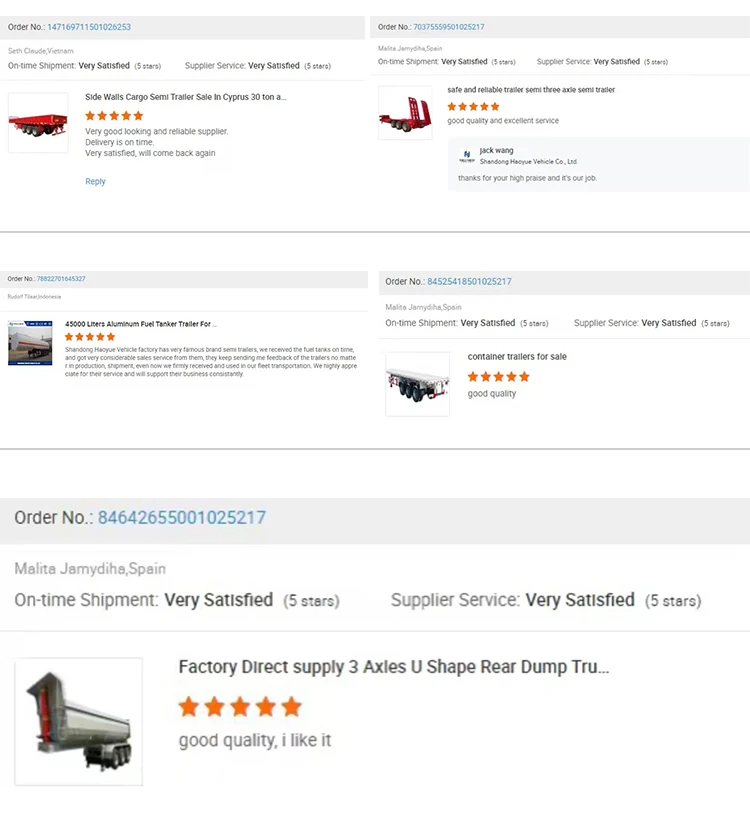Open Side Walls Cargo Semi Trailer title

point(186,97)
